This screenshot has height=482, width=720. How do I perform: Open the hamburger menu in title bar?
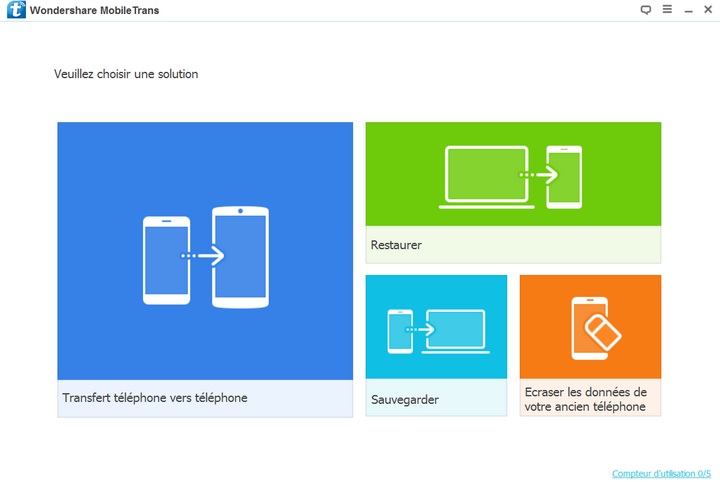click(x=667, y=9)
